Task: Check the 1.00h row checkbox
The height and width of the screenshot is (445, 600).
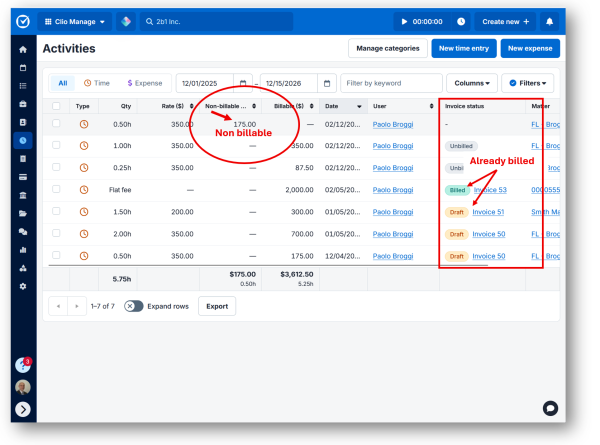Action: coord(56,145)
